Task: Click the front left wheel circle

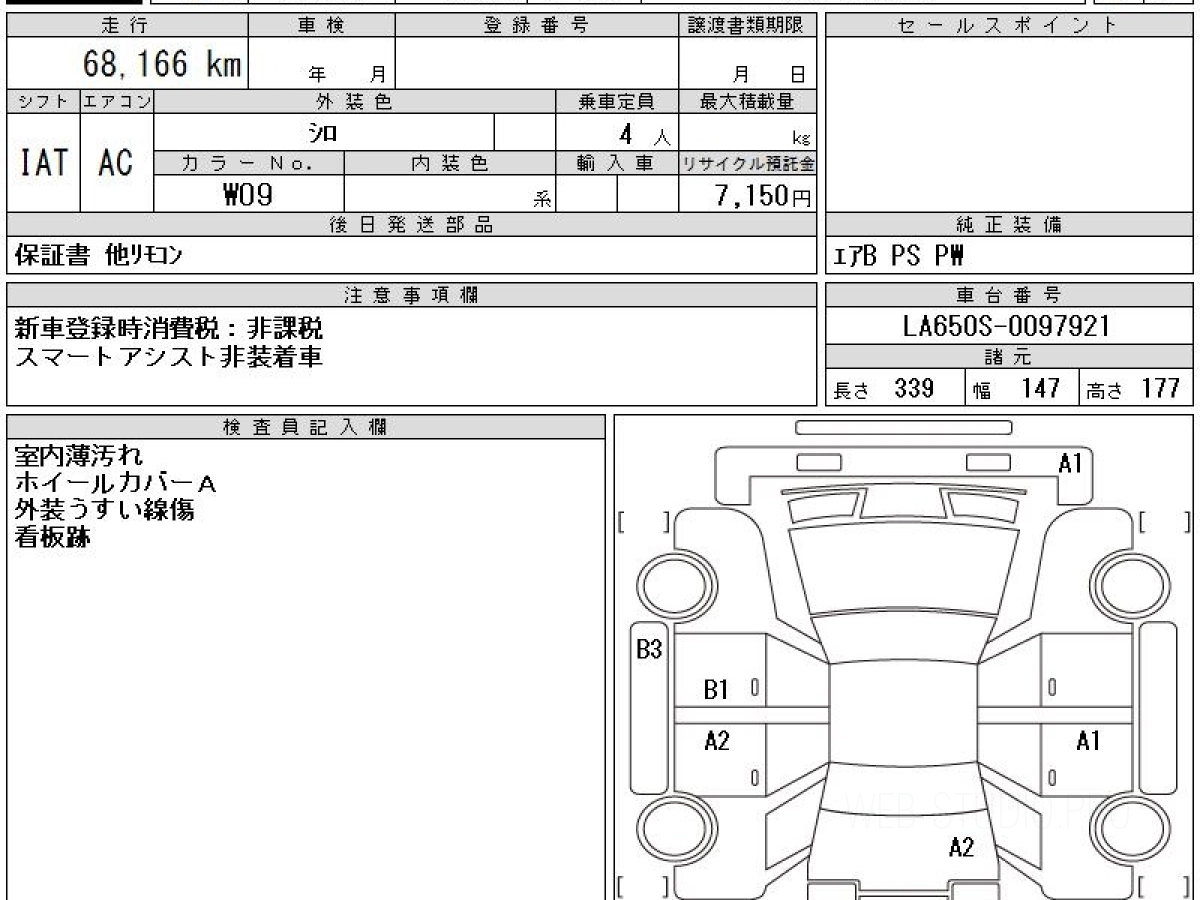Action: [x=678, y=586]
